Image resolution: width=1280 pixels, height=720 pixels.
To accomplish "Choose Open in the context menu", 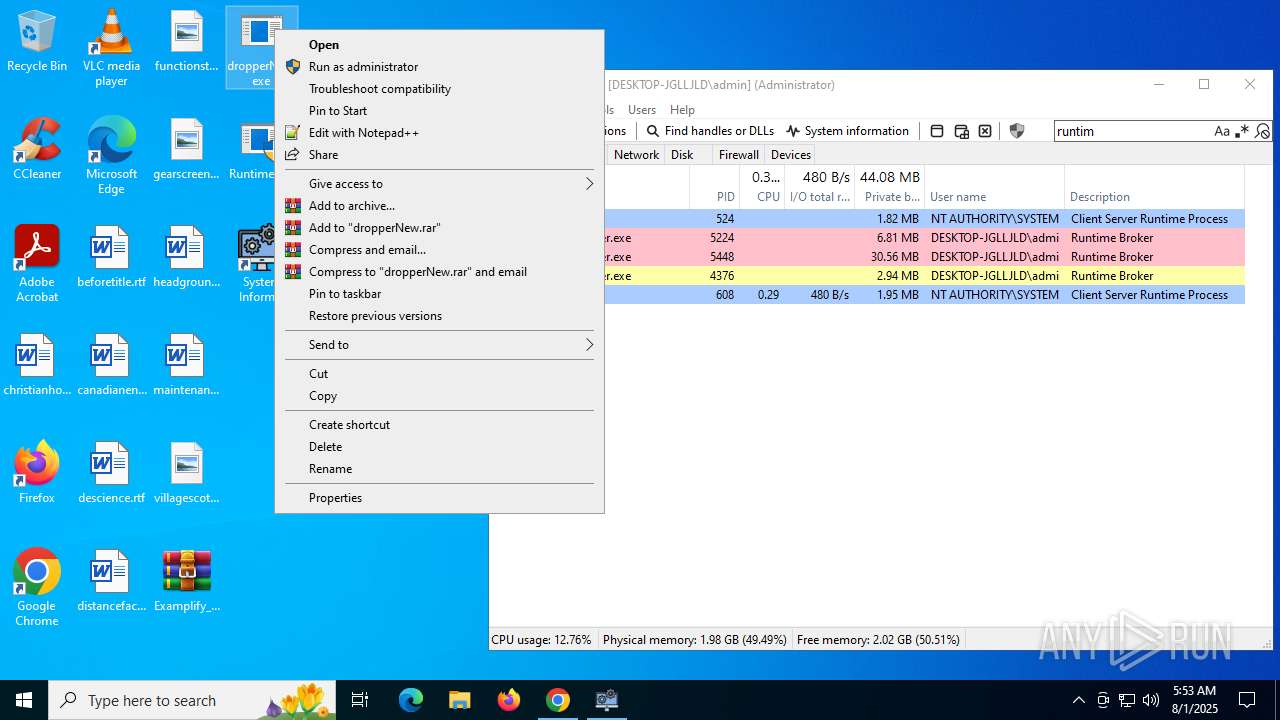I will click(x=439, y=45).
